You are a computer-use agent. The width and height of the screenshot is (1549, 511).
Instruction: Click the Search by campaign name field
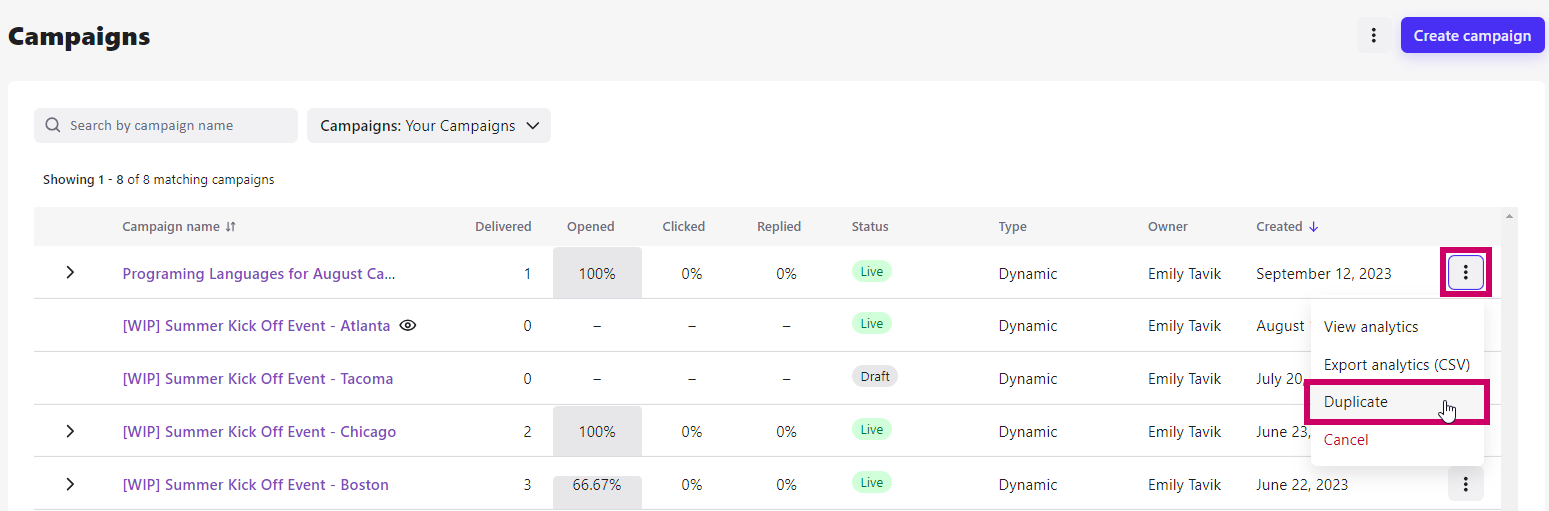pyautogui.click(x=166, y=126)
